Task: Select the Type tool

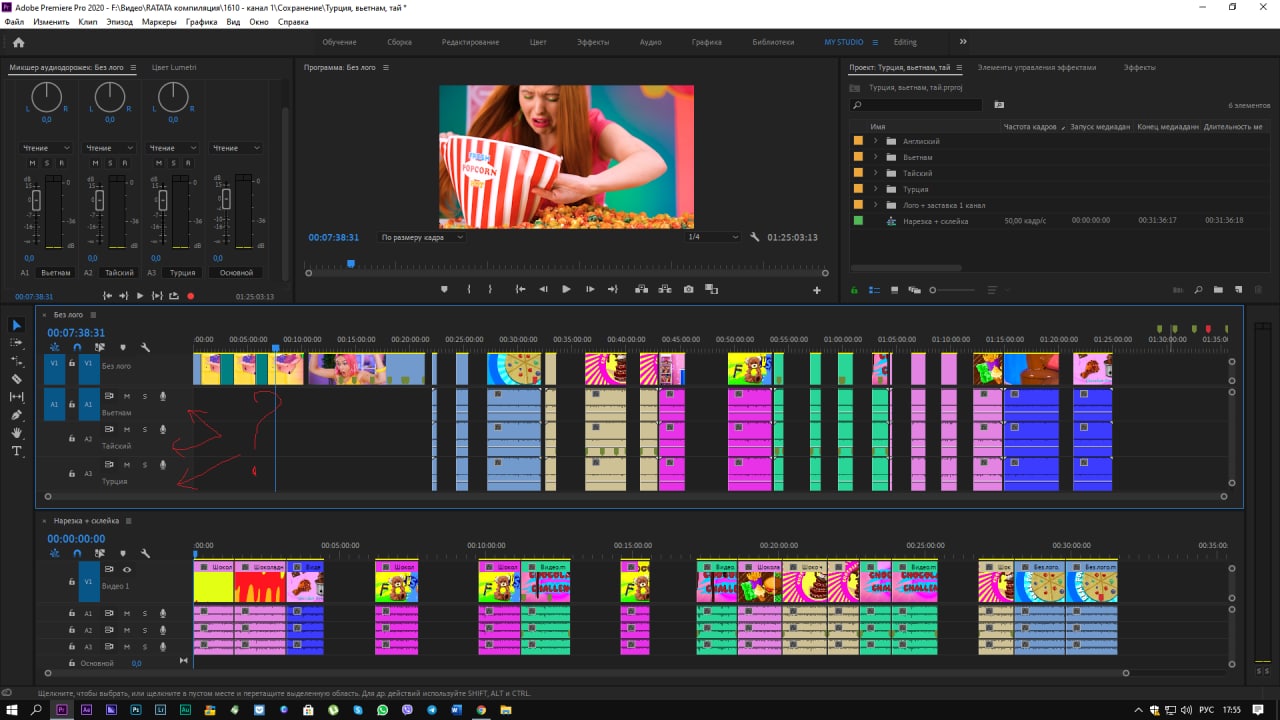Action: tap(16, 451)
